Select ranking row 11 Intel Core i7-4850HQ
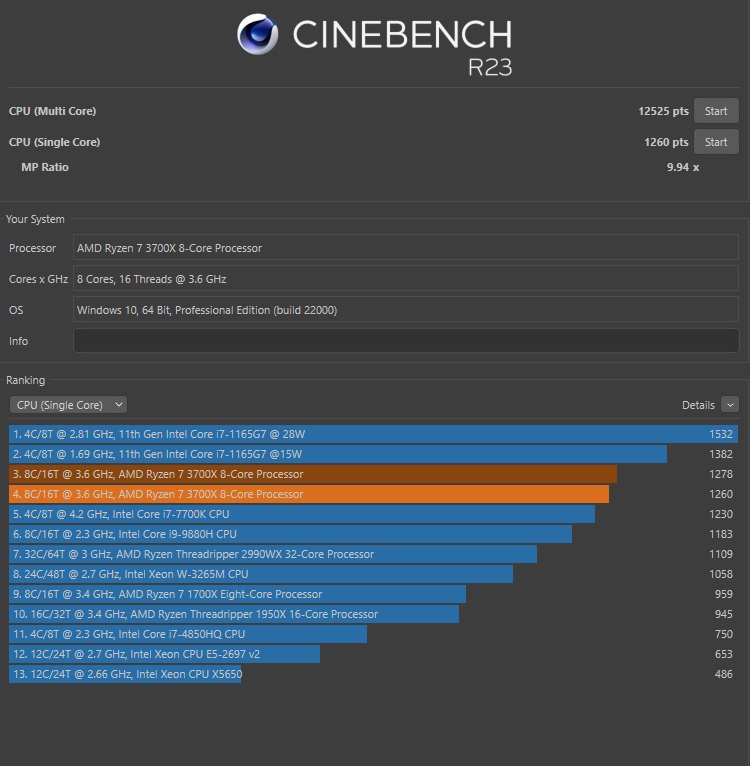Screen dimensions: 750x767 (x=373, y=634)
